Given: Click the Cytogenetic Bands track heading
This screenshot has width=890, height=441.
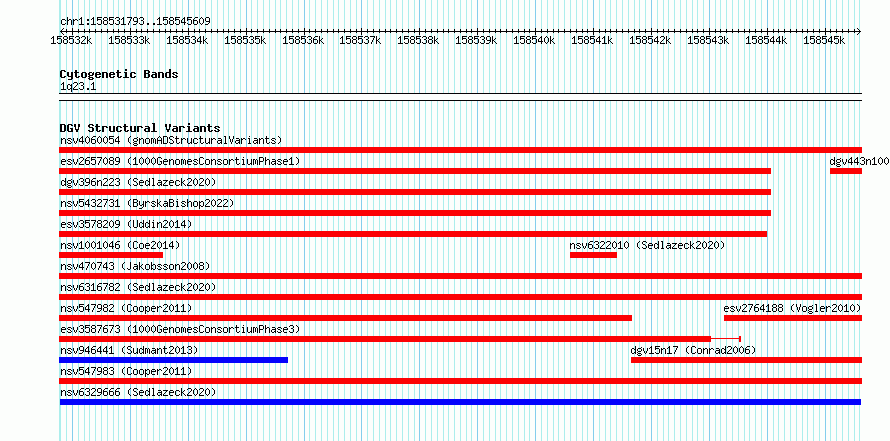Looking at the screenshot, I should point(119,74).
